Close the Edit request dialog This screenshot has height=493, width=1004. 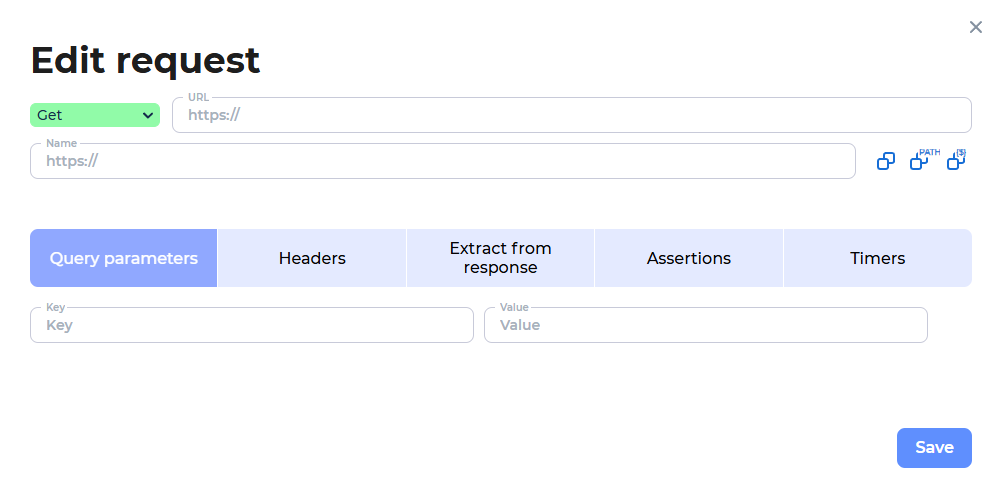(976, 27)
